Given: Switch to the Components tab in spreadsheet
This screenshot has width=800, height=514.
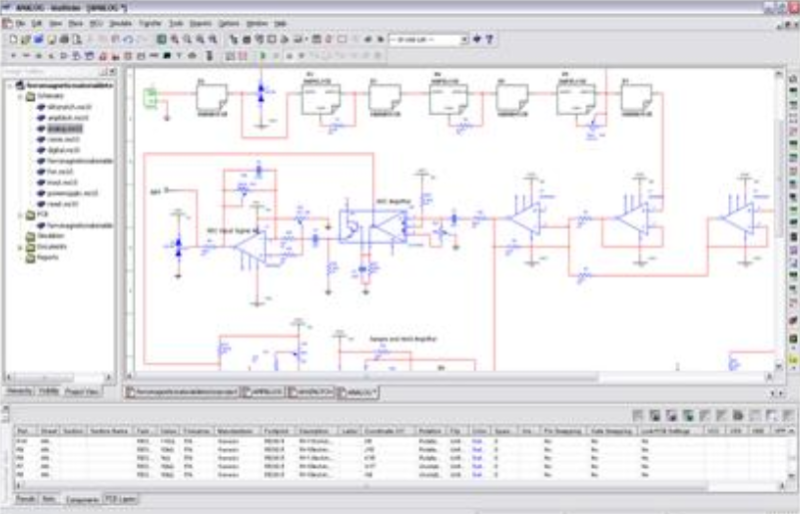Looking at the screenshot, I should (82, 499).
